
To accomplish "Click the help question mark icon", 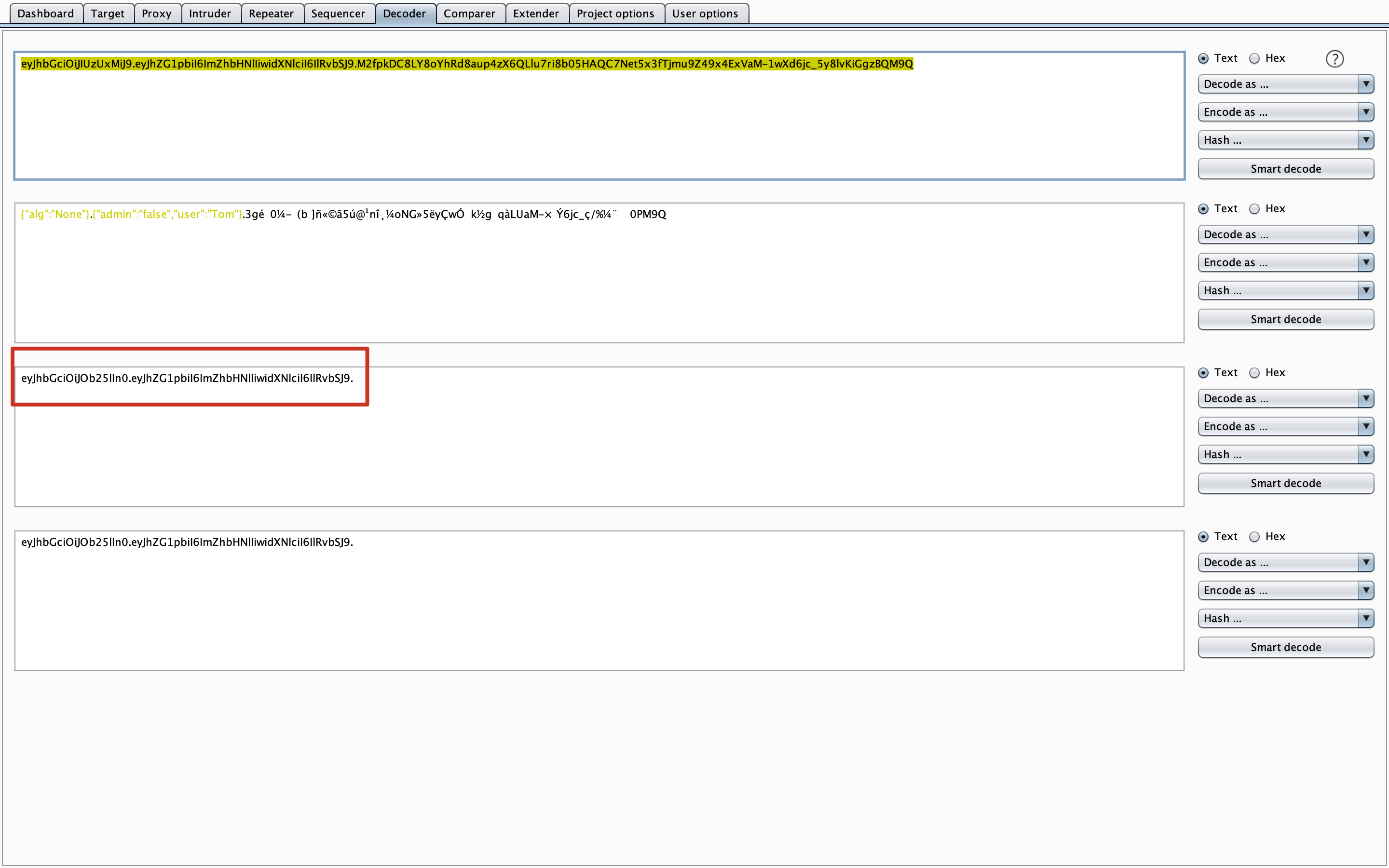I will 1335,58.
